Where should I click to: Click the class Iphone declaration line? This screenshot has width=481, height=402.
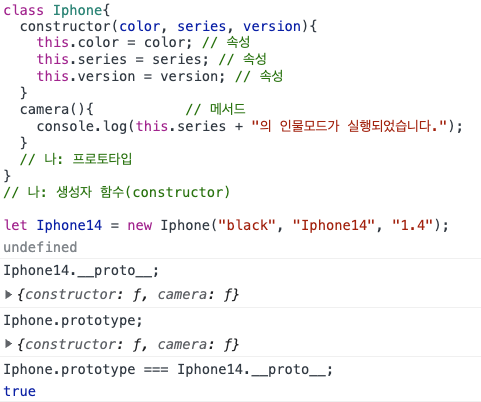[x=57, y=10]
